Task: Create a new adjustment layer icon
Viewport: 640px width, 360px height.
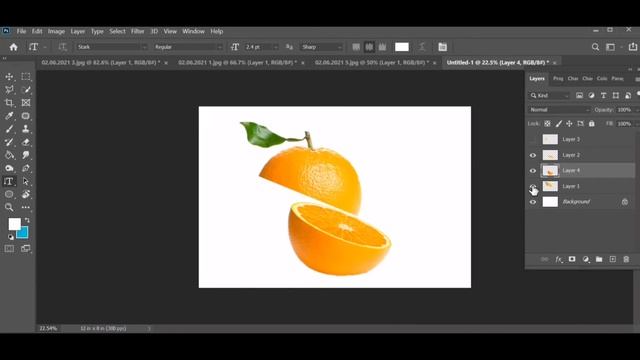Action: click(586, 259)
